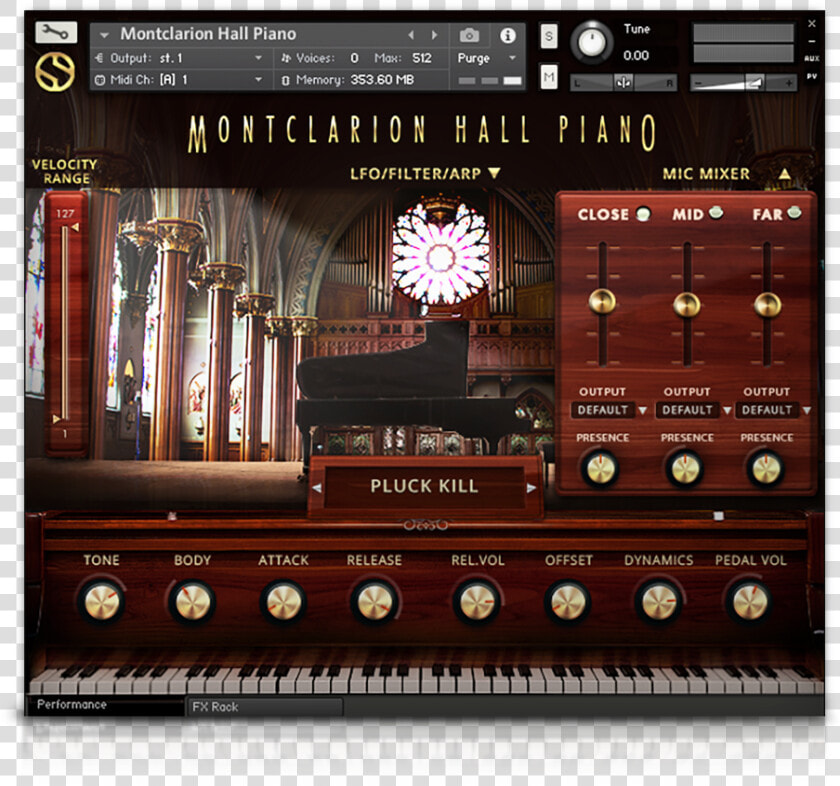Toggle the AUX sends button
Screen dimensions: 840x786
point(812,58)
